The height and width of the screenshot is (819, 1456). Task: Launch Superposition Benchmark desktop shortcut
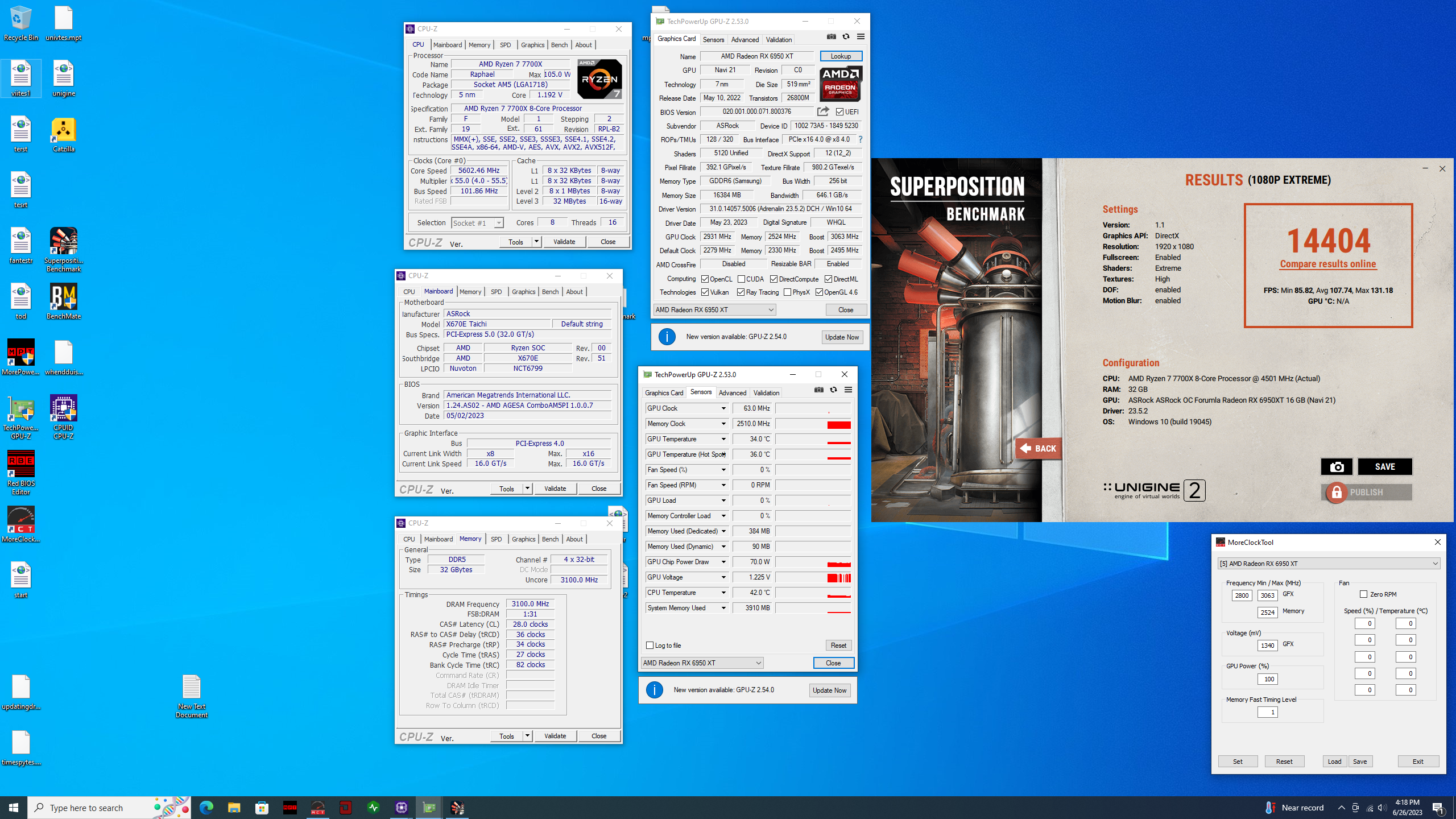[64, 250]
